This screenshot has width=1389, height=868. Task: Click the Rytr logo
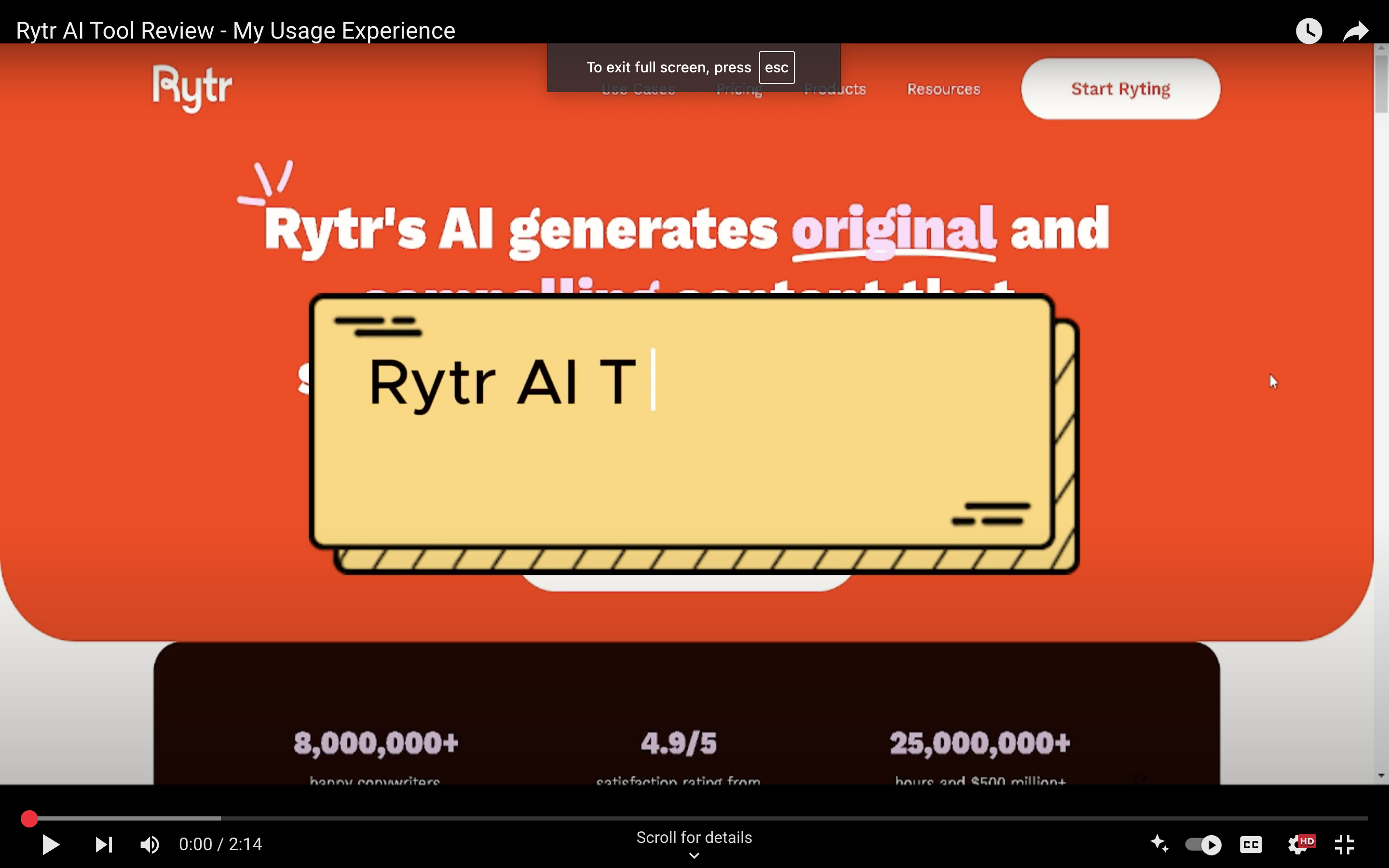coord(192,88)
